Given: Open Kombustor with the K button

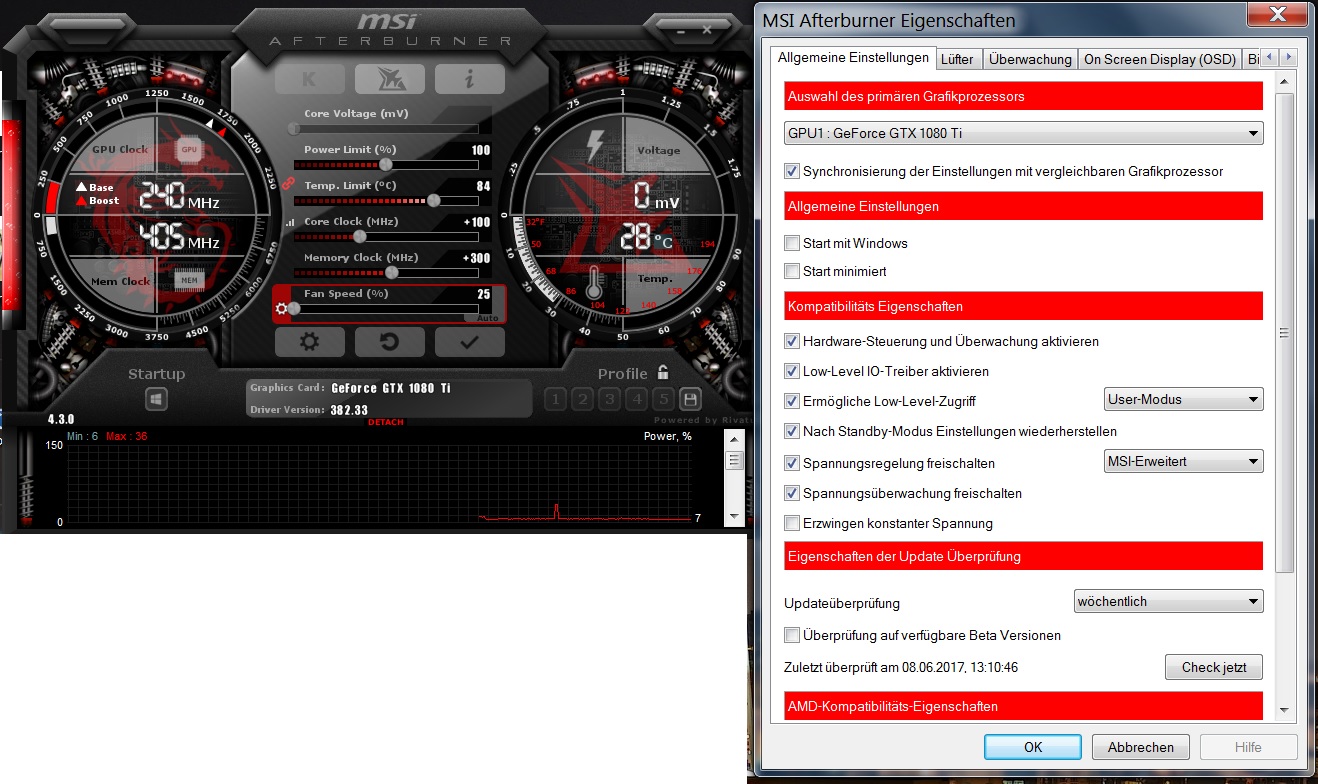Looking at the screenshot, I should (310, 79).
